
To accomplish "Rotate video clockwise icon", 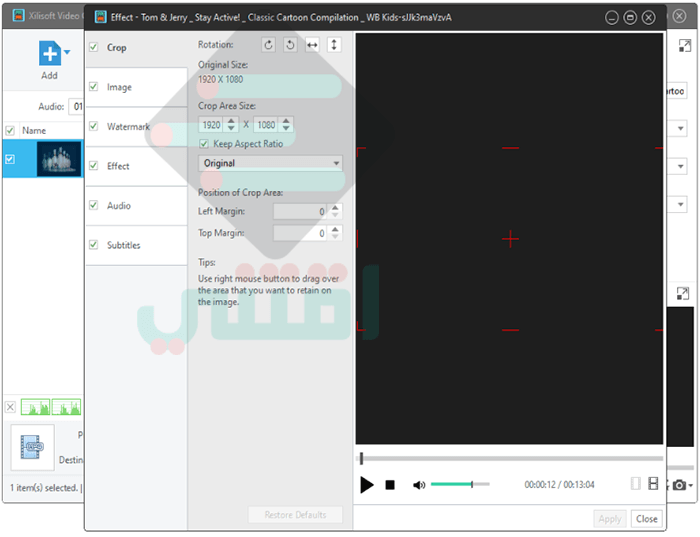I will point(268,45).
